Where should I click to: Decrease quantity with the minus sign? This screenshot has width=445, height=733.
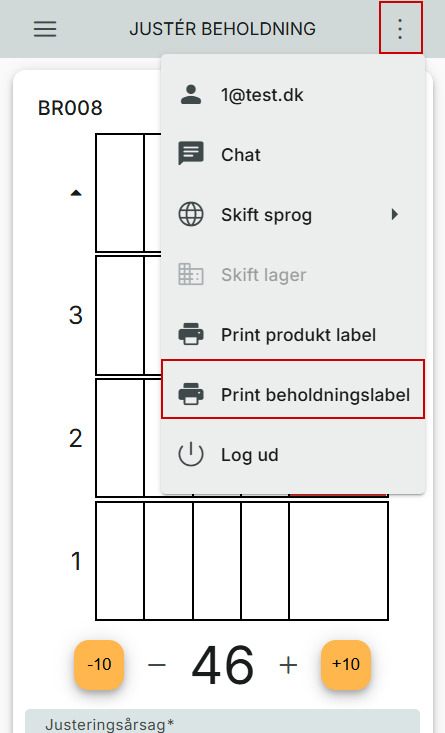tap(157, 664)
